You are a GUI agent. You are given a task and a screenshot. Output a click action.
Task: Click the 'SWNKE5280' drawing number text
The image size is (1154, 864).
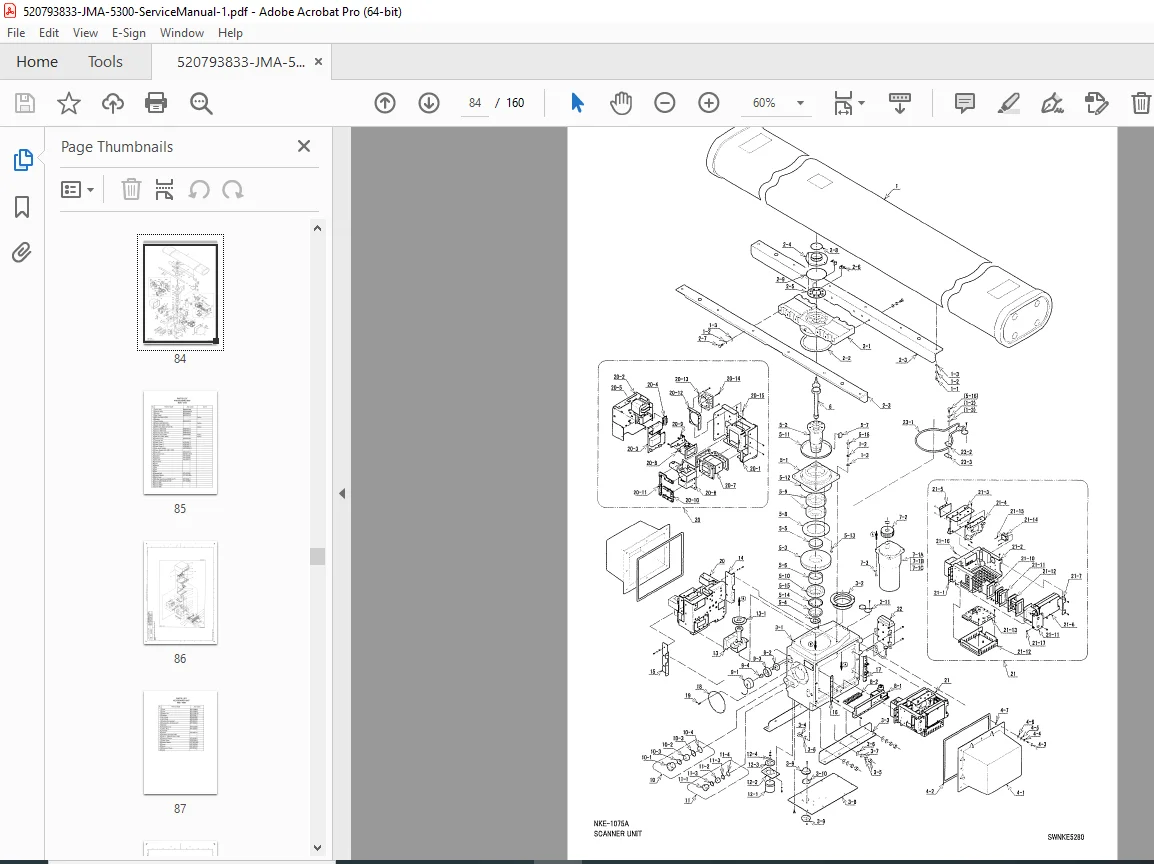(1066, 837)
